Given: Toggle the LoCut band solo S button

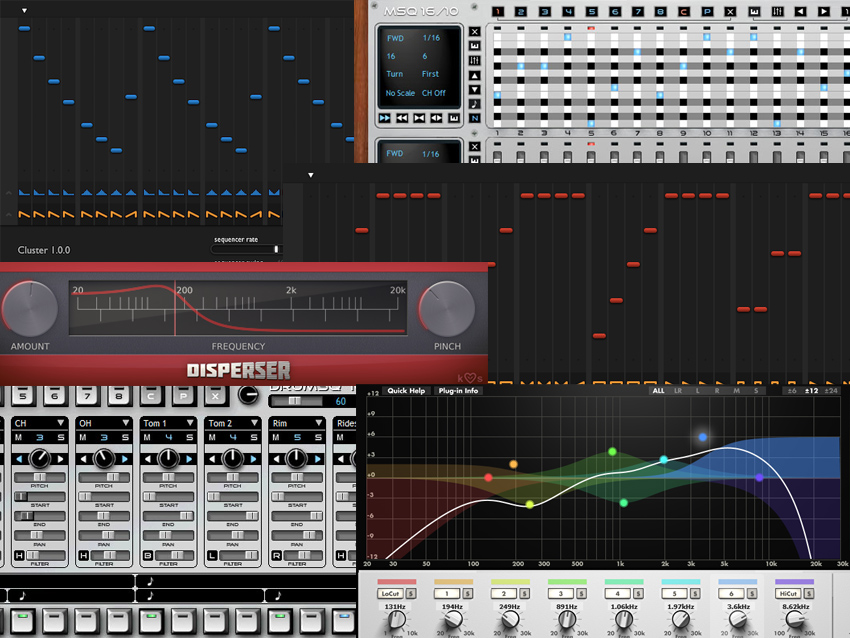Looking at the screenshot, I should tap(411, 594).
